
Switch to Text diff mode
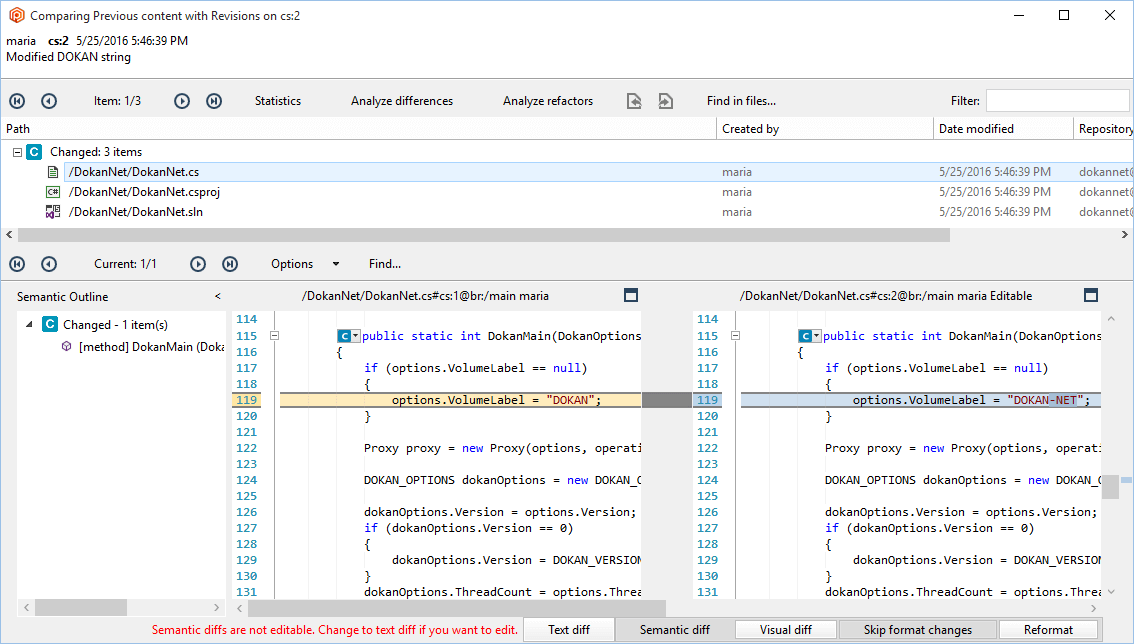[569, 630]
